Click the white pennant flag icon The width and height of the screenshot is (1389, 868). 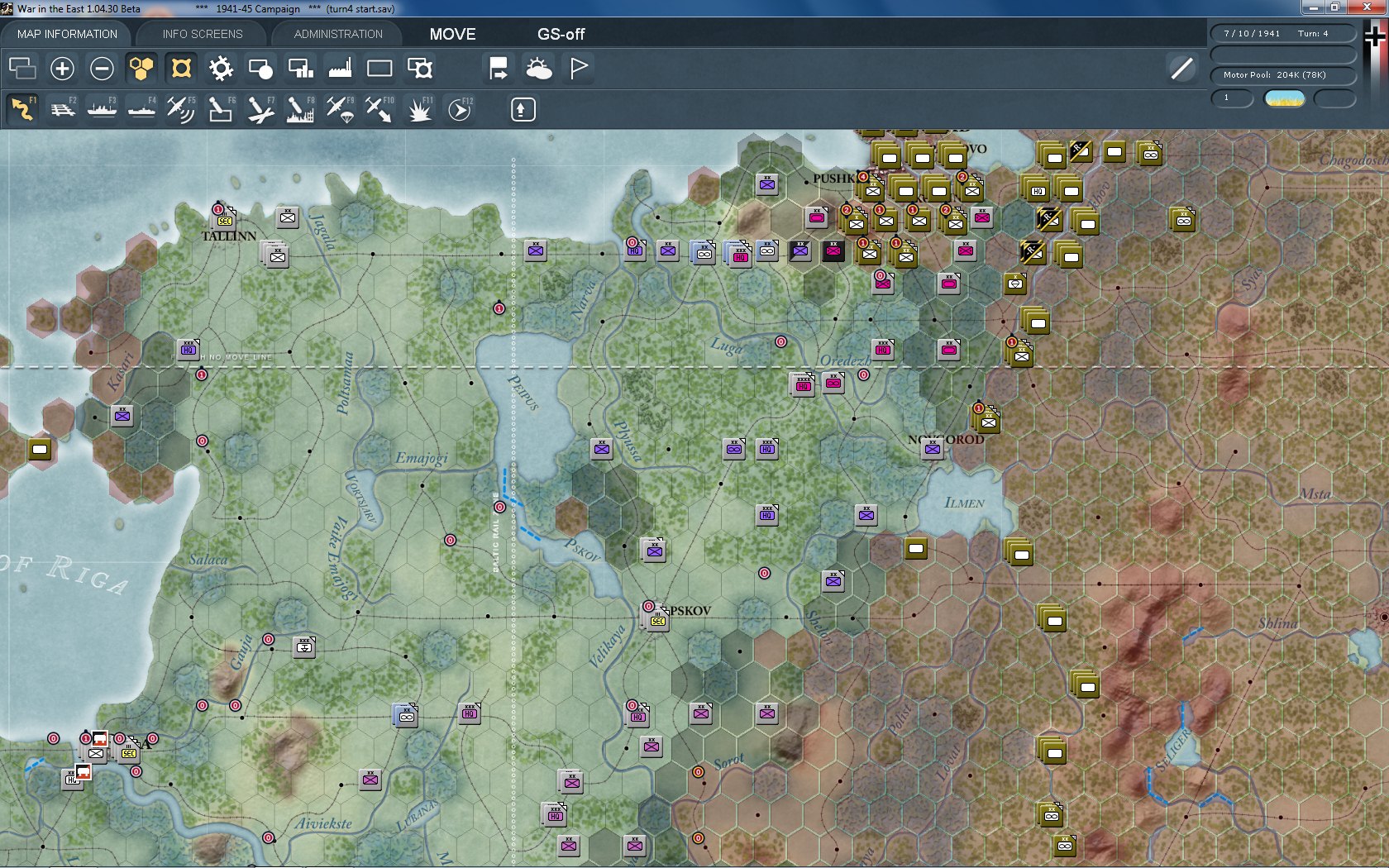[579, 68]
